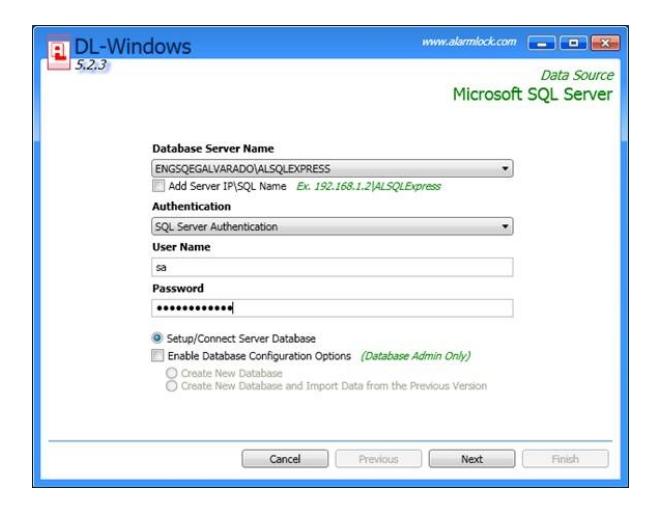Viewport: 656px width, 508px height.
Task: Select Create New Database and Import Data option
Action: pos(172,386)
